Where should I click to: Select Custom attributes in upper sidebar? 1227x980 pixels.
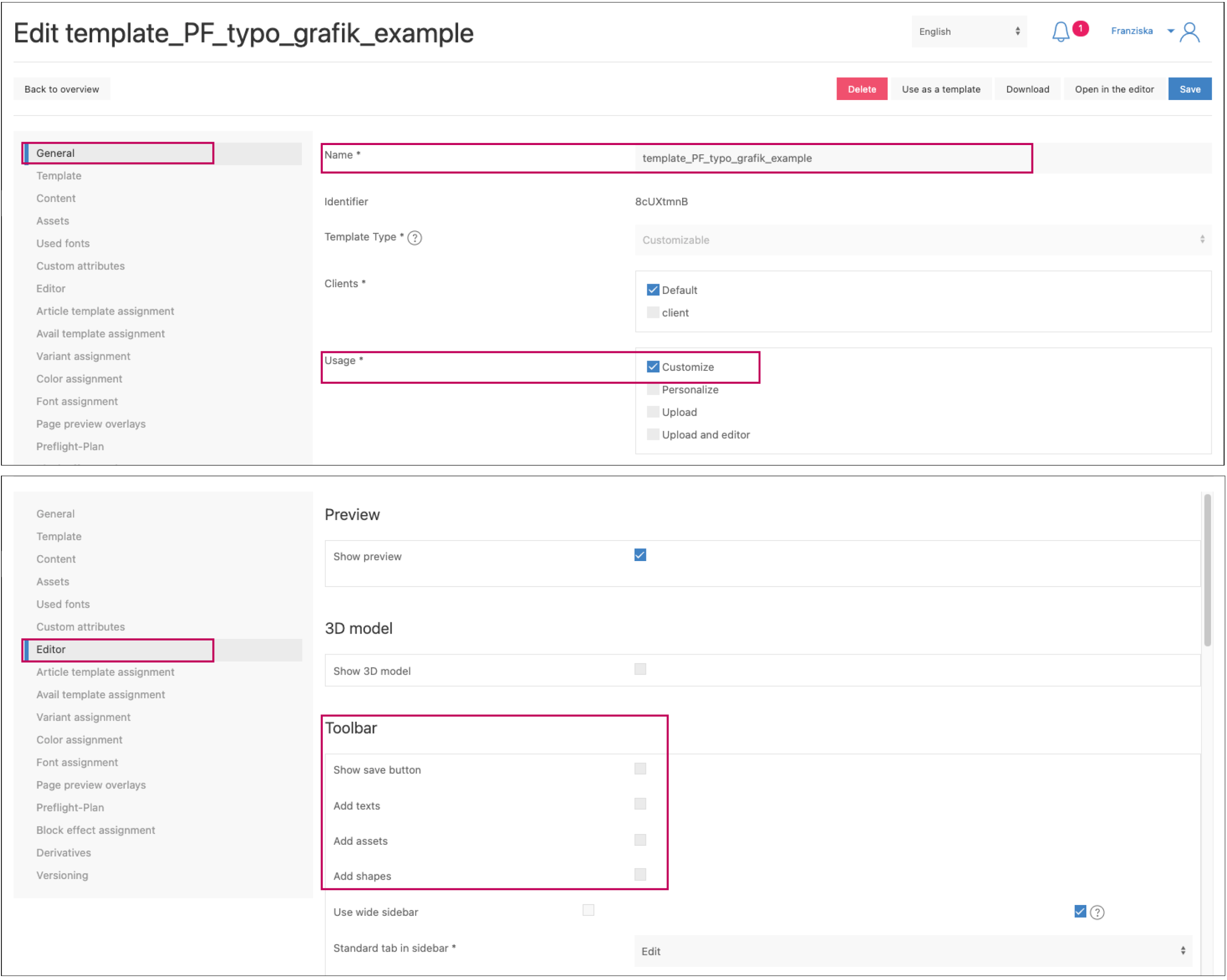pos(80,266)
